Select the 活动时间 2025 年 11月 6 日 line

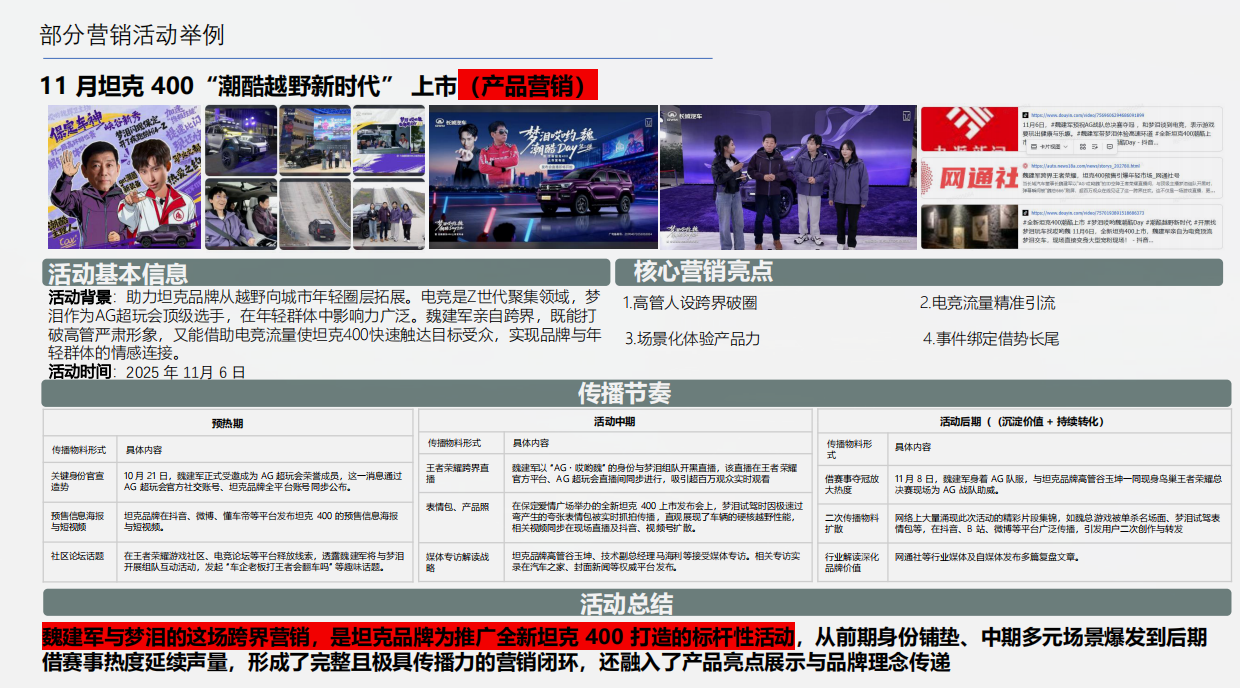(x=147, y=372)
